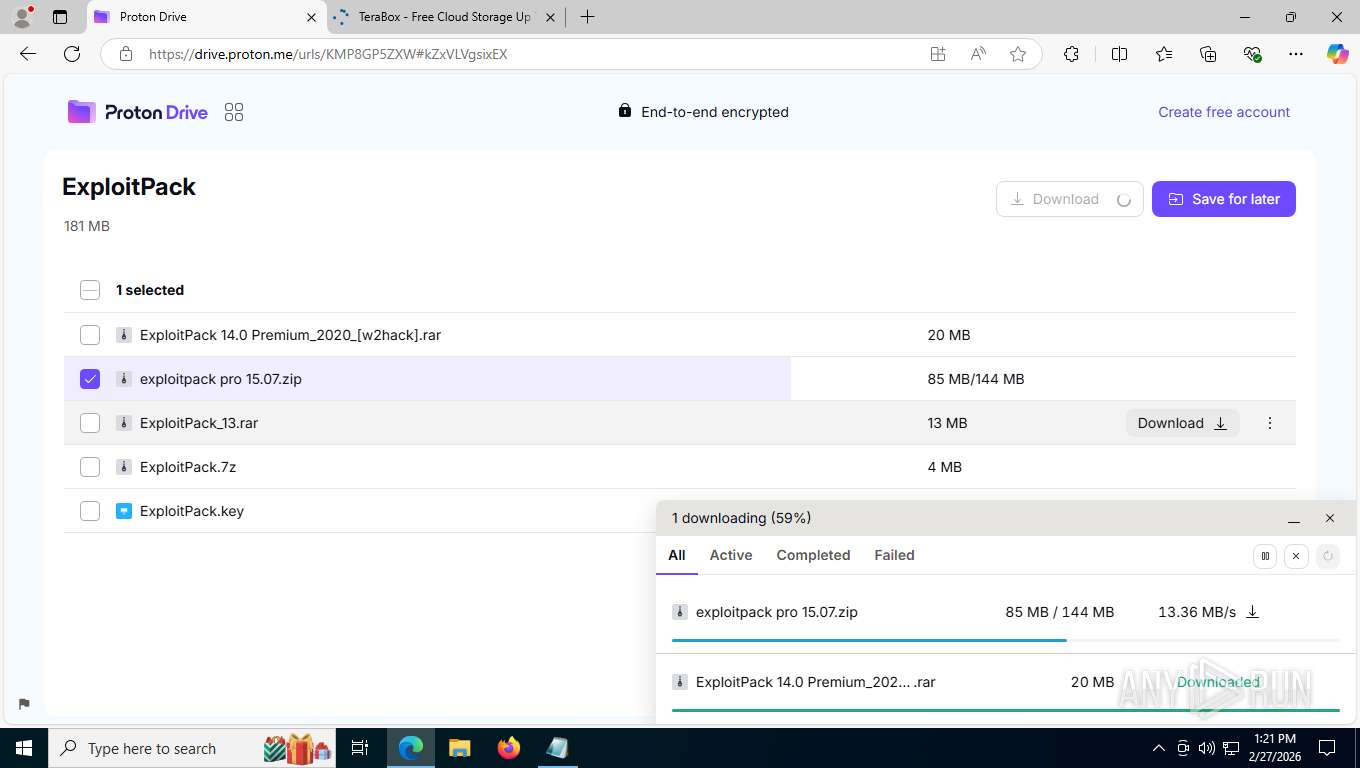Screen dimensions: 1360x768
Task: Click the Create free account link
Action: (x=1224, y=112)
